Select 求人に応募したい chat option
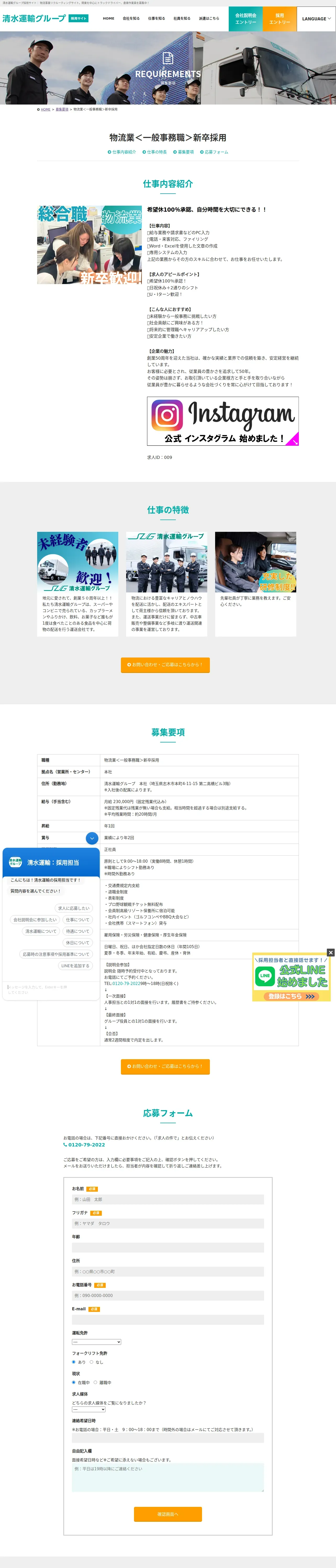 coord(74,908)
